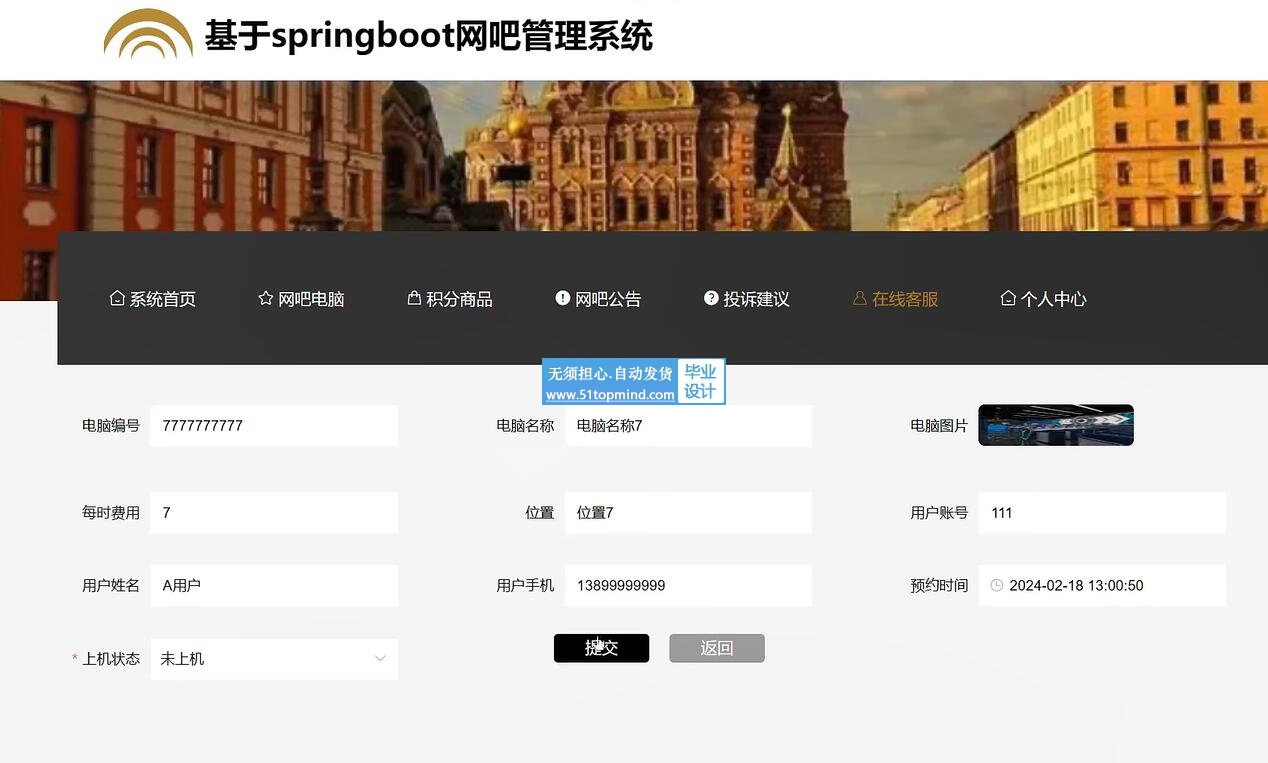
Task: Select 网吧公告 menu item
Action: (x=598, y=299)
